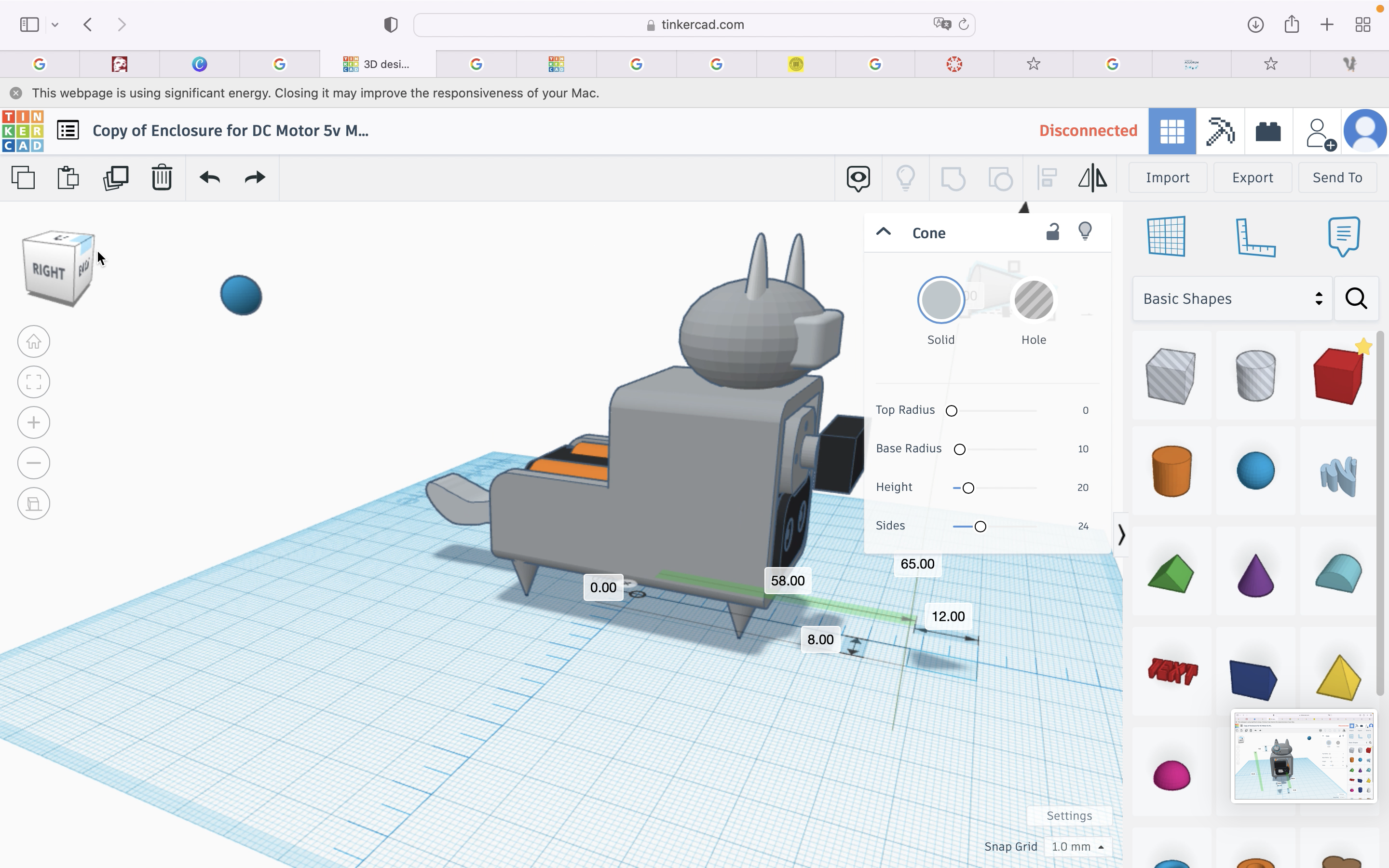Dismiss the energy warning banner
The image size is (1389, 868).
[x=16, y=93]
